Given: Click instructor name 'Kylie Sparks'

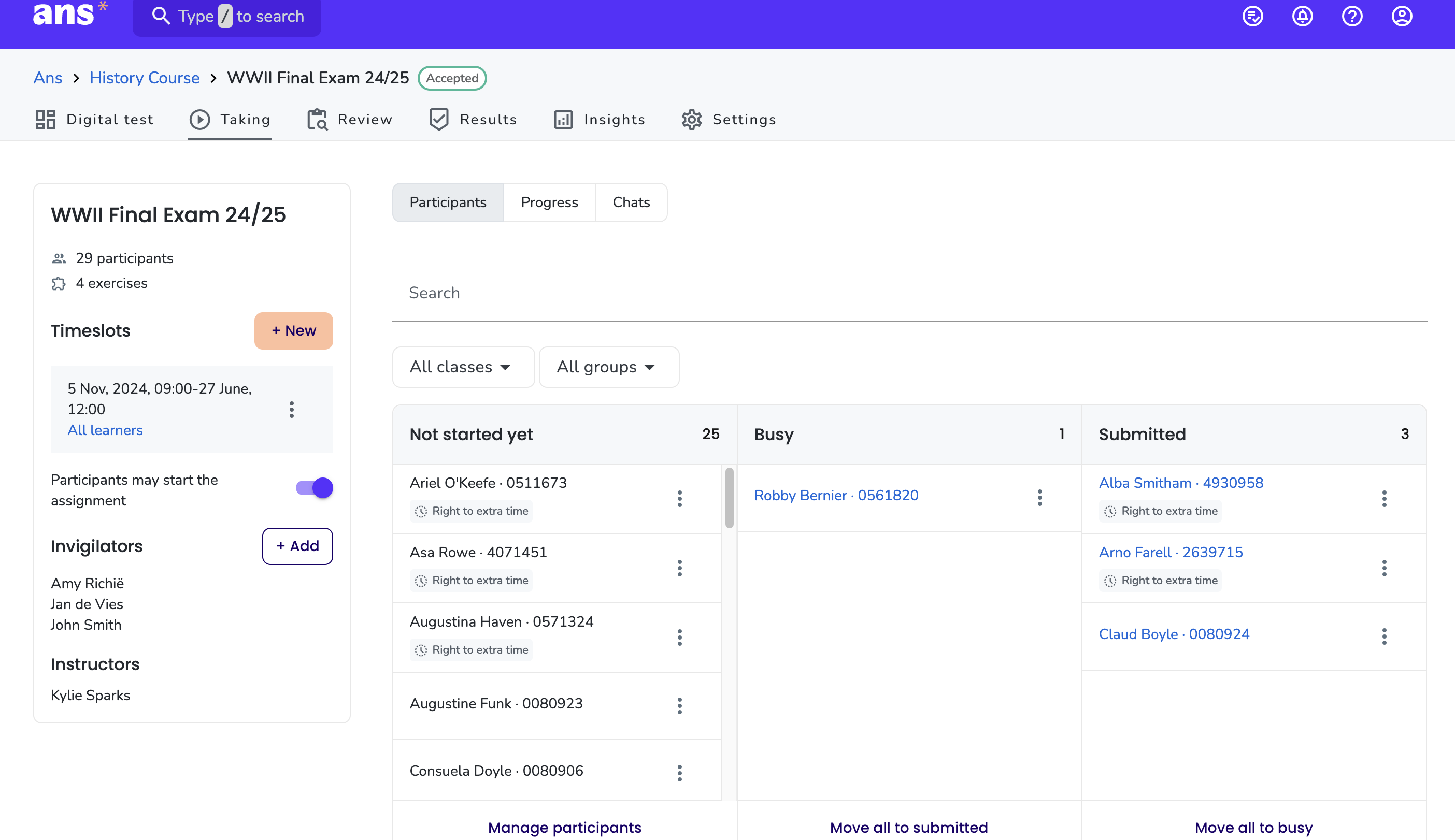Looking at the screenshot, I should 91,695.
